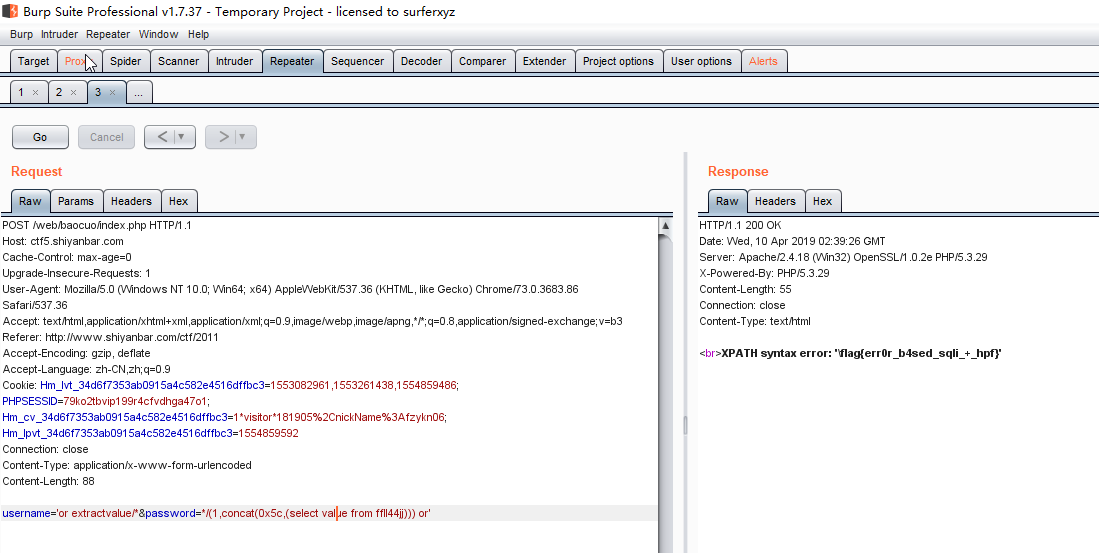The image size is (1099, 553).
Task: Click the Cancel button
Action: click(107, 137)
